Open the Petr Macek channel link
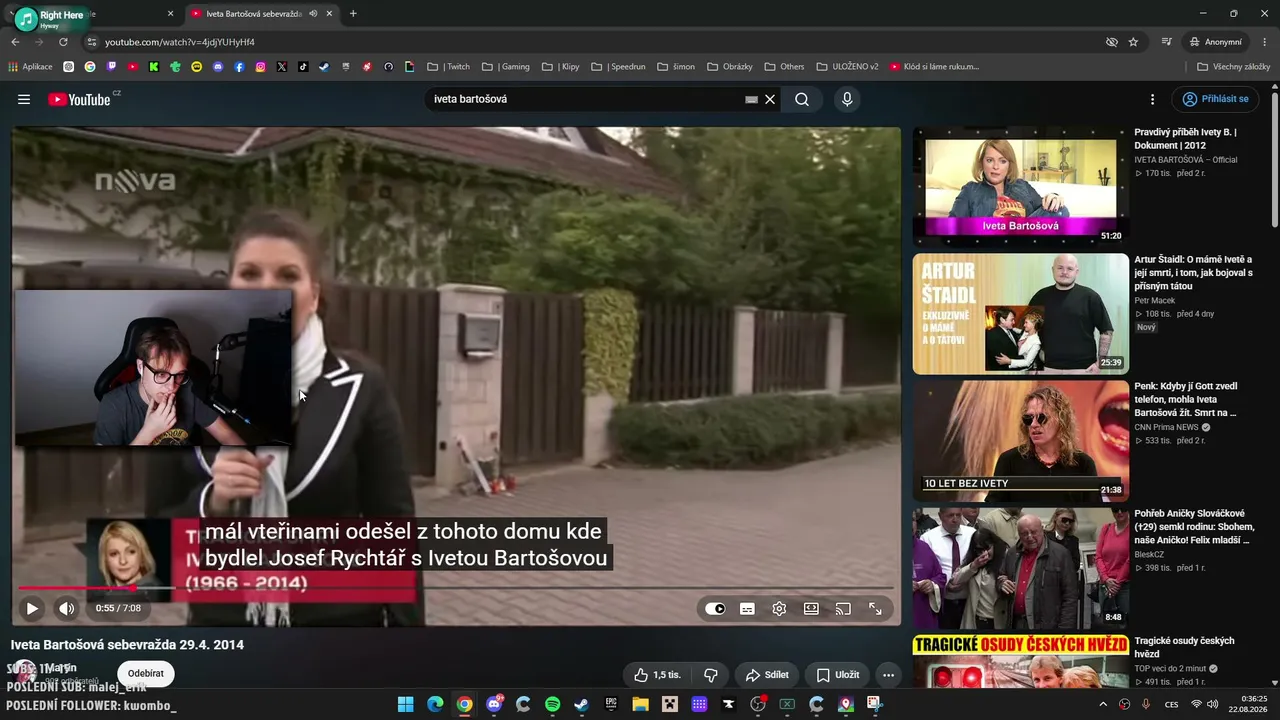 point(1154,300)
